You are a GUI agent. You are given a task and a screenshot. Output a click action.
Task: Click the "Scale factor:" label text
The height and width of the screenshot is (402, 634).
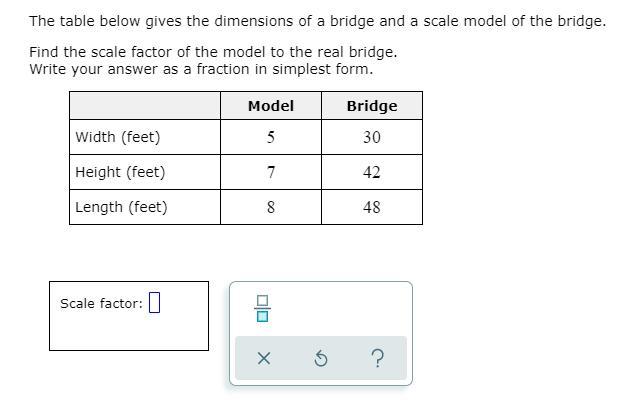(101, 304)
